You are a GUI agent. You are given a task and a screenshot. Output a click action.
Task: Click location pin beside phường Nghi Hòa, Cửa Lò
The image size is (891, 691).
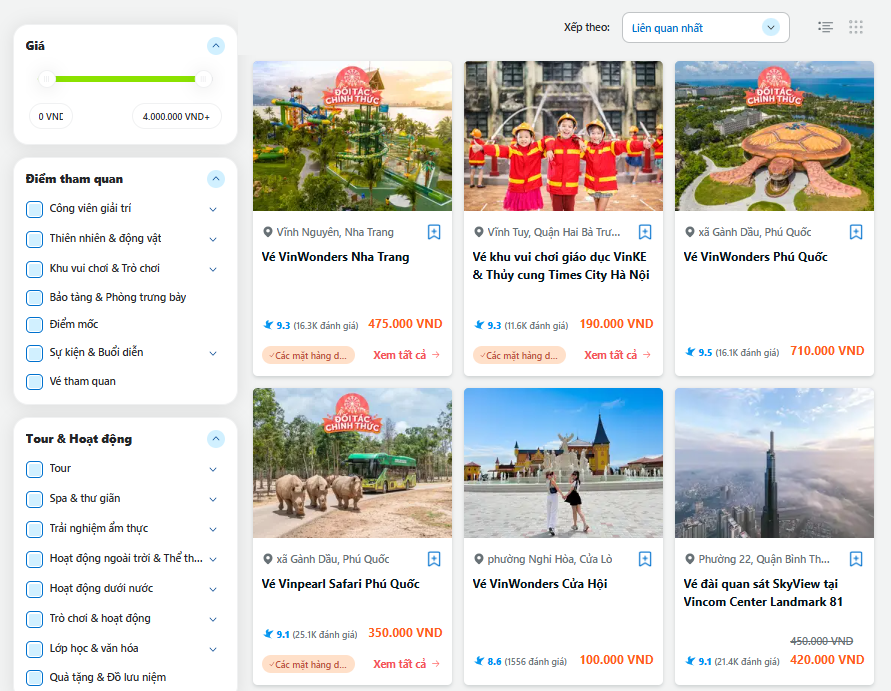tap(478, 559)
